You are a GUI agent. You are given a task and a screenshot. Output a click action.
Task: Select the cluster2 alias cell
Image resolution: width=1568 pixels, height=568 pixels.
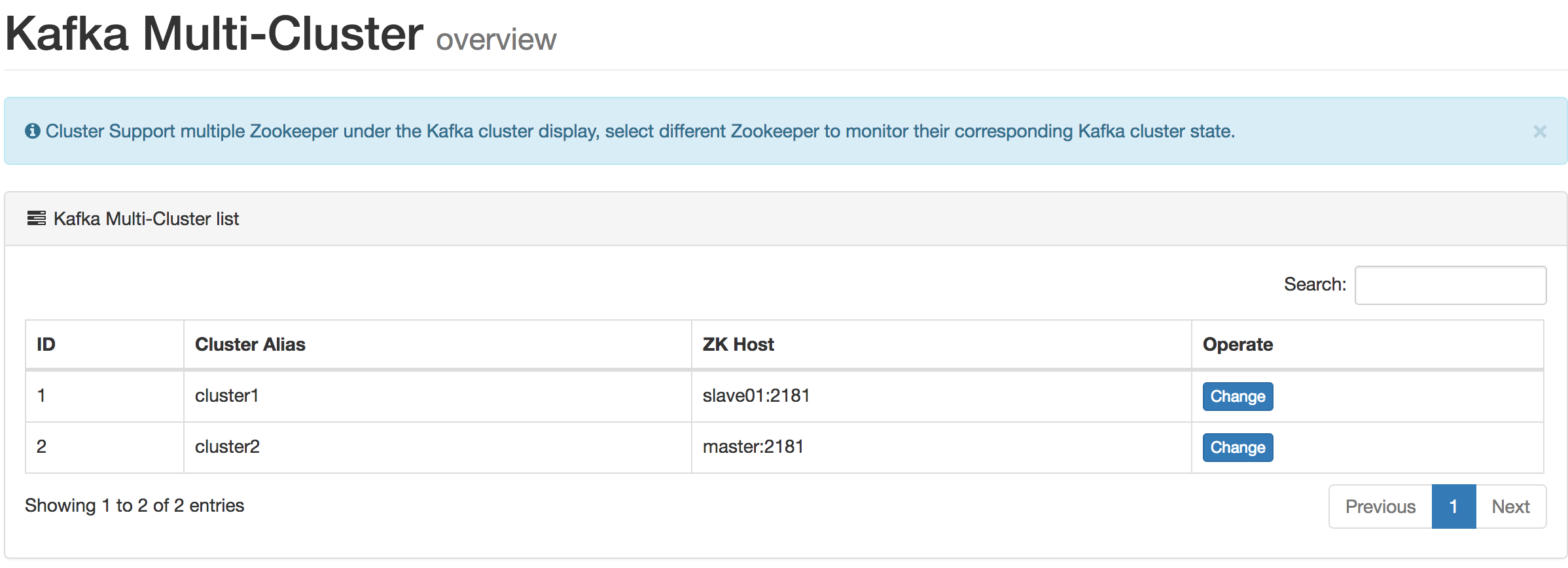[438, 447]
